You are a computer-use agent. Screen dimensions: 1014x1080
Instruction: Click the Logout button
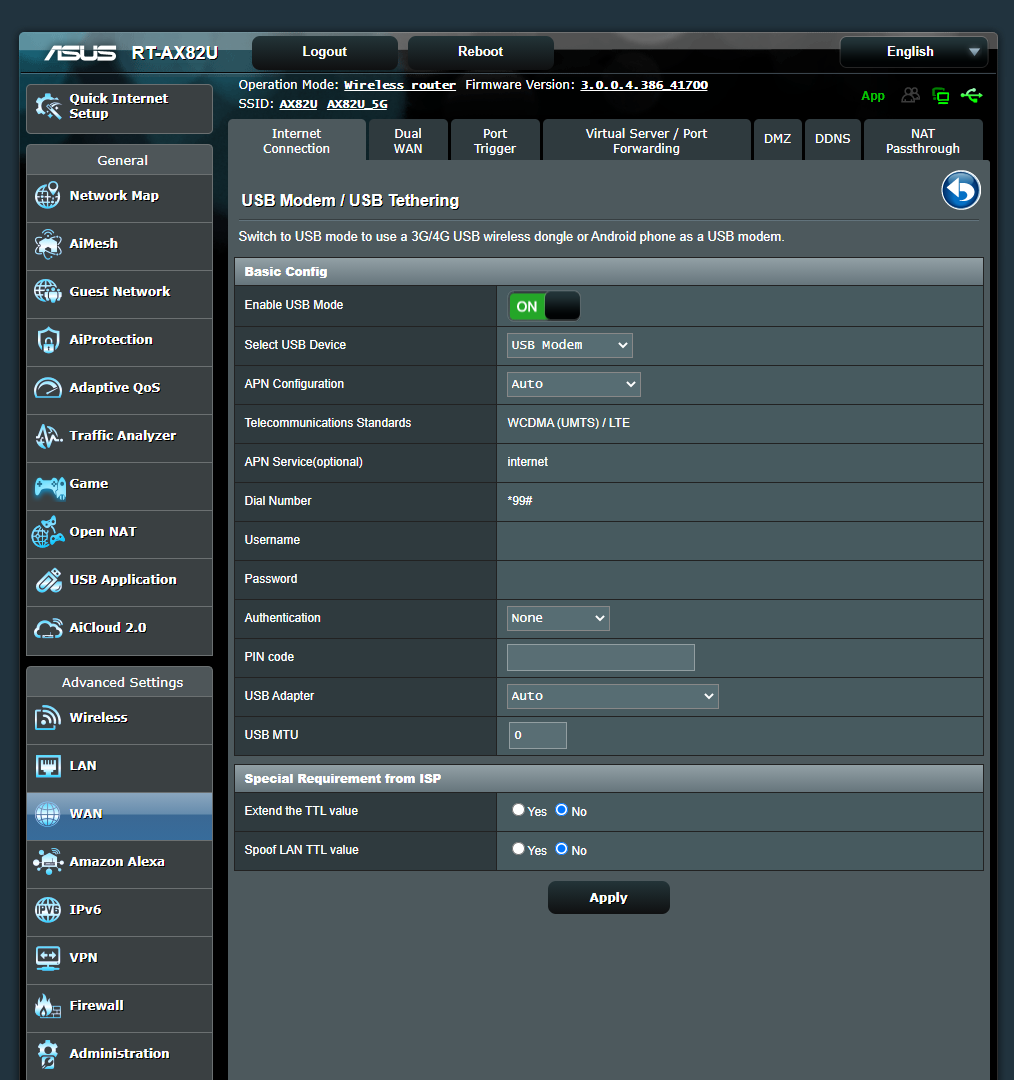(x=324, y=52)
